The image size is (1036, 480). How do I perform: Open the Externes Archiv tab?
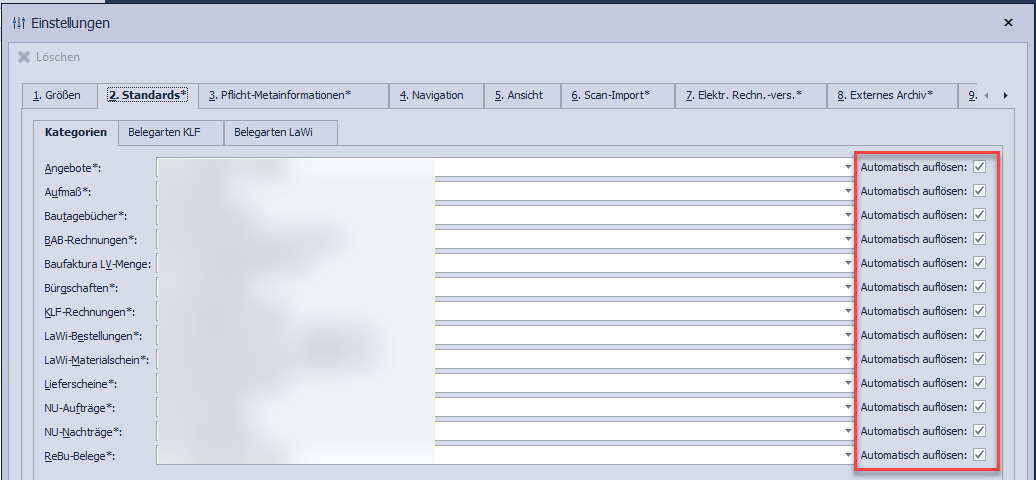[x=885, y=96]
